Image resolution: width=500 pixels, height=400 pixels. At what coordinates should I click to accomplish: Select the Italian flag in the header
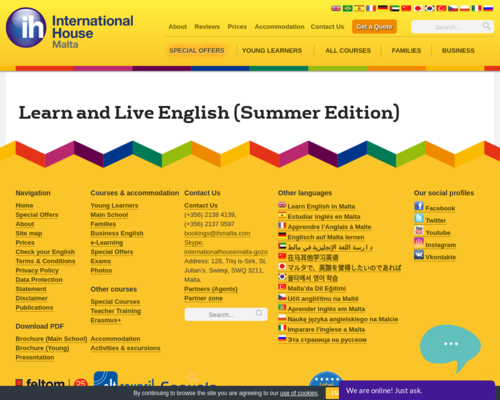[x=476, y=8]
